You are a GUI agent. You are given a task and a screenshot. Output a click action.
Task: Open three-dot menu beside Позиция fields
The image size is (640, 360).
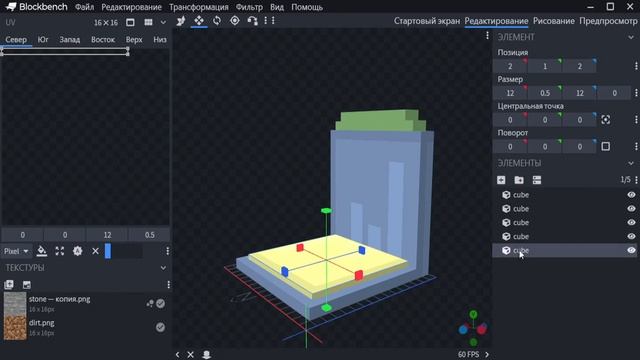(636, 66)
